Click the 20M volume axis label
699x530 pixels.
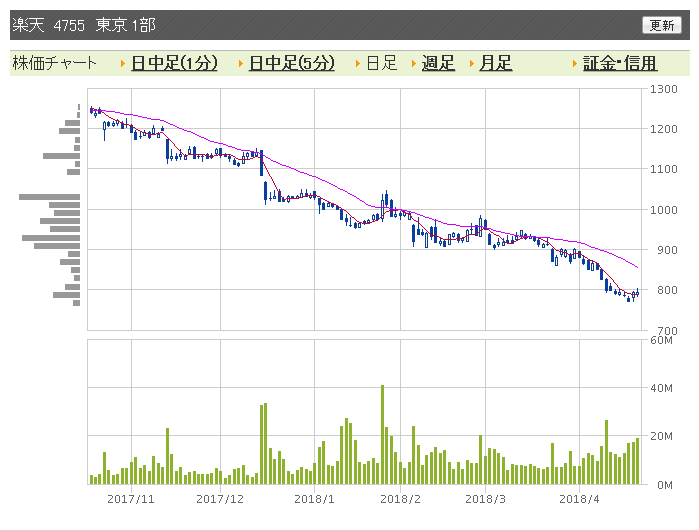coord(661,436)
